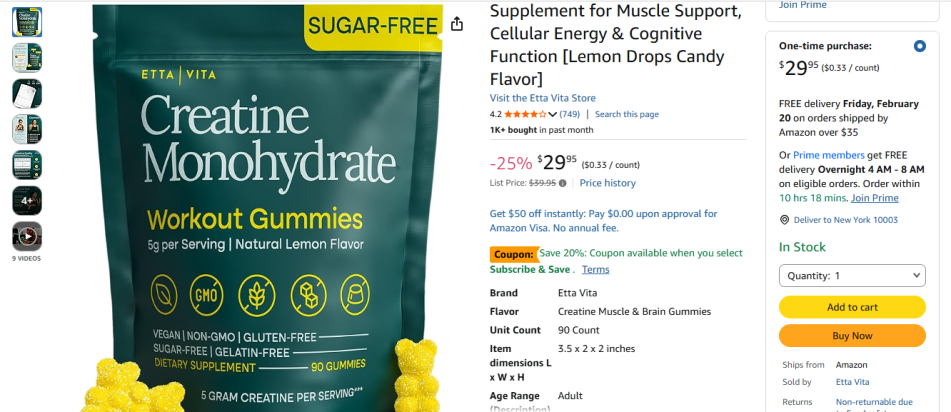Expand the rating breakdown chevron
Viewport: 951px width, 412px height.
pos(552,115)
